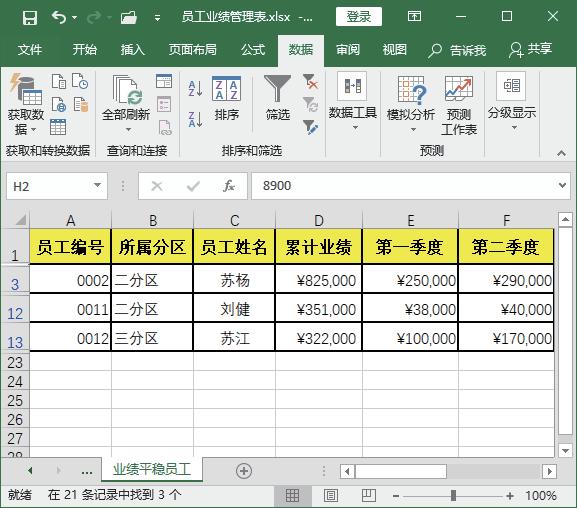Click the open folder quick access icon
The height and width of the screenshot is (508, 577).
coord(129,17)
